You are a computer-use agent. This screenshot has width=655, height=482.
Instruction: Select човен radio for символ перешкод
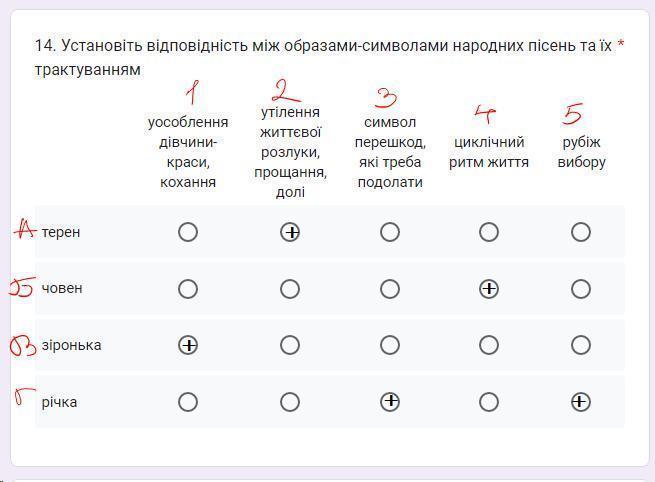(390, 289)
